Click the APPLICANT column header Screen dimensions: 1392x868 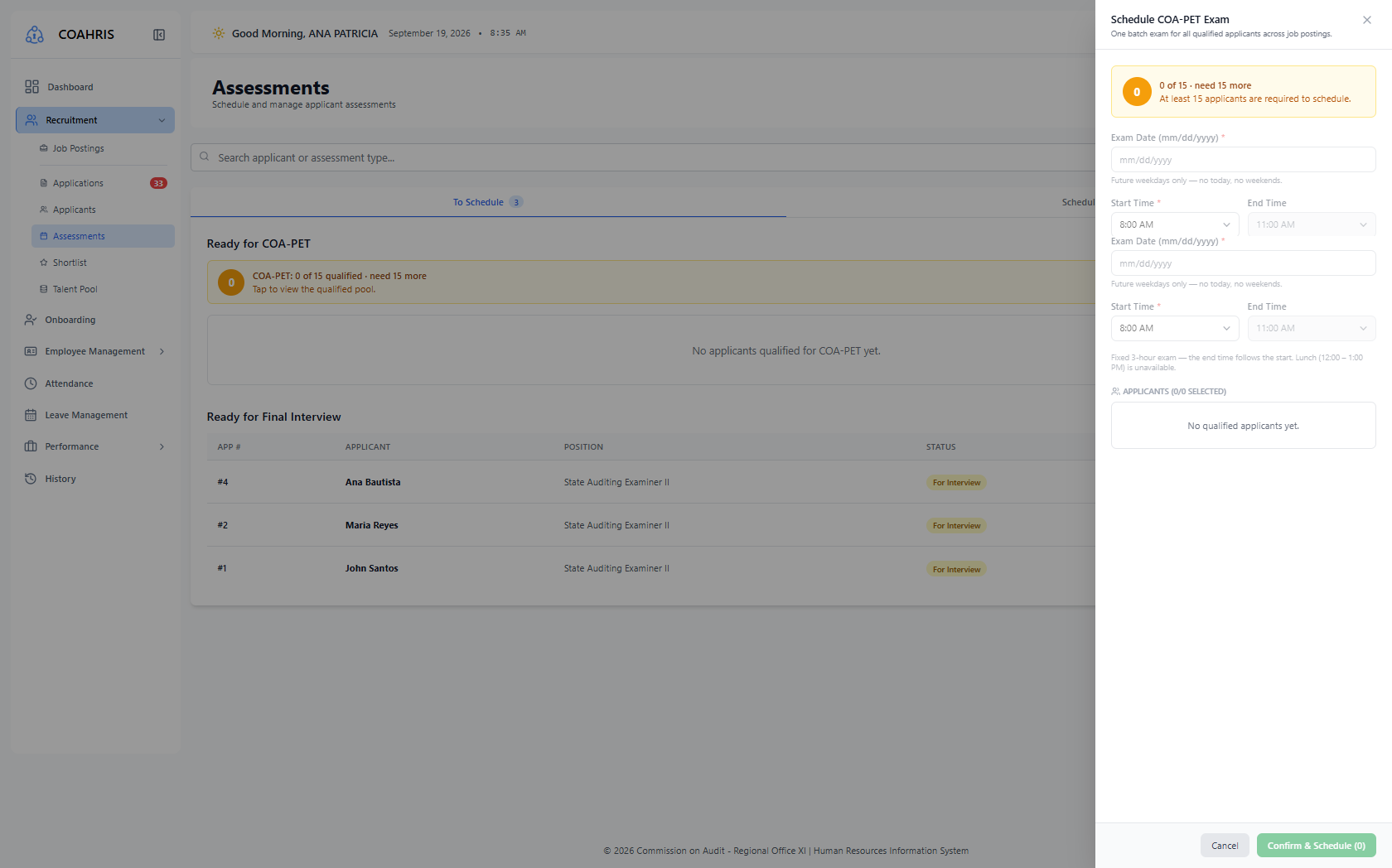point(368,447)
